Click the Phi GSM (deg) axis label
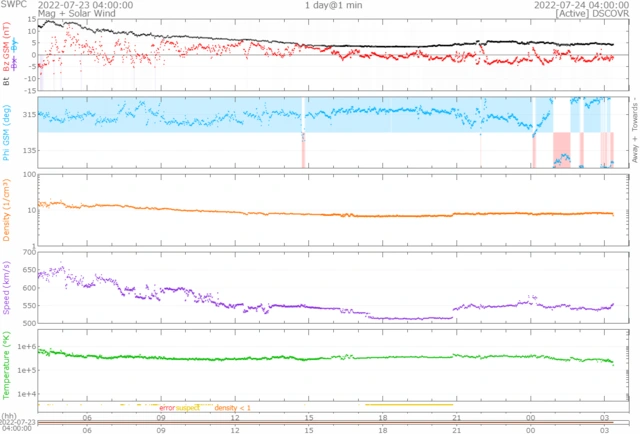The height and width of the screenshot is (434, 640). pyautogui.click(x=6, y=133)
